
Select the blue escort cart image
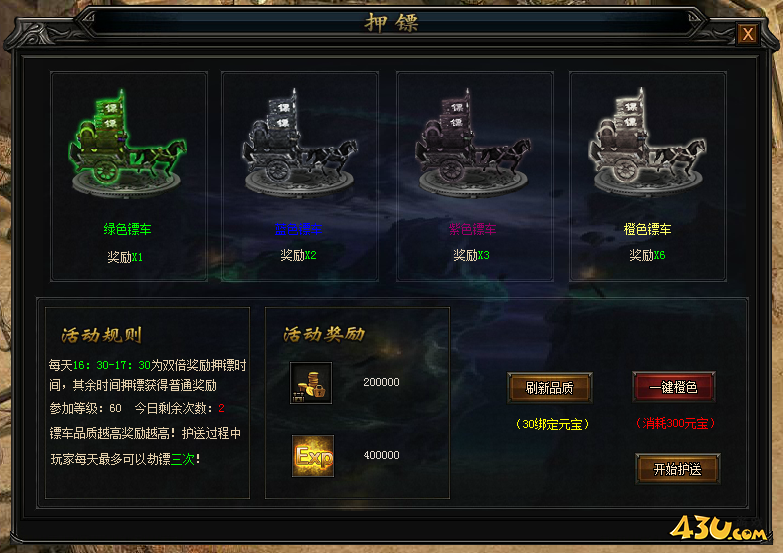point(300,143)
